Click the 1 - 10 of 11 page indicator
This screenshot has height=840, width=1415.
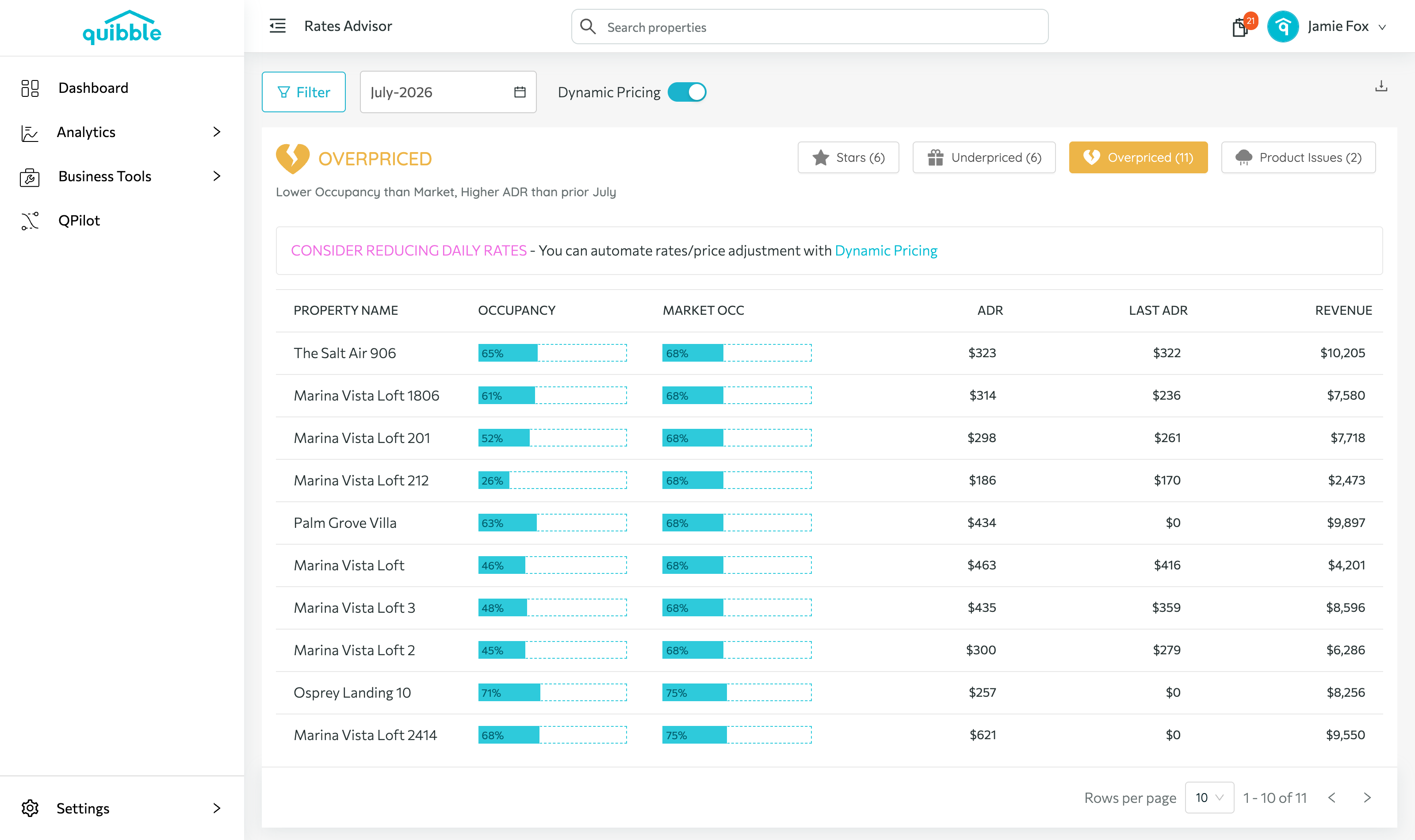tap(1275, 798)
